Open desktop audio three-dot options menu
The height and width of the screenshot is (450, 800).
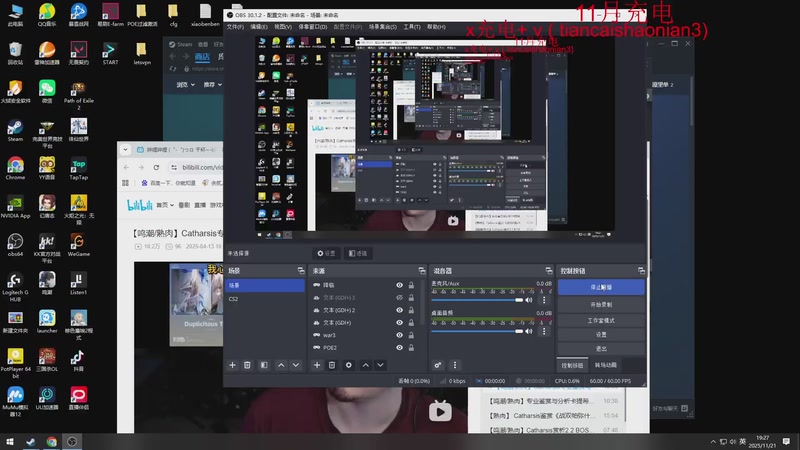tap(544, 331)
